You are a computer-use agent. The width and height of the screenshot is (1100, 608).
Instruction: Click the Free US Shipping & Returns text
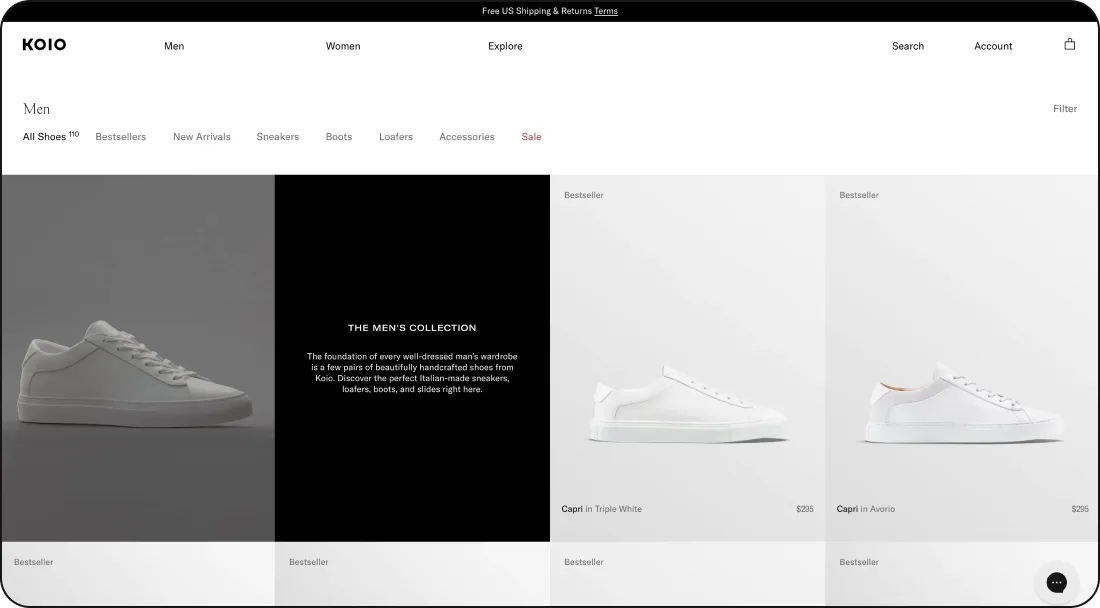pos(537,11)
